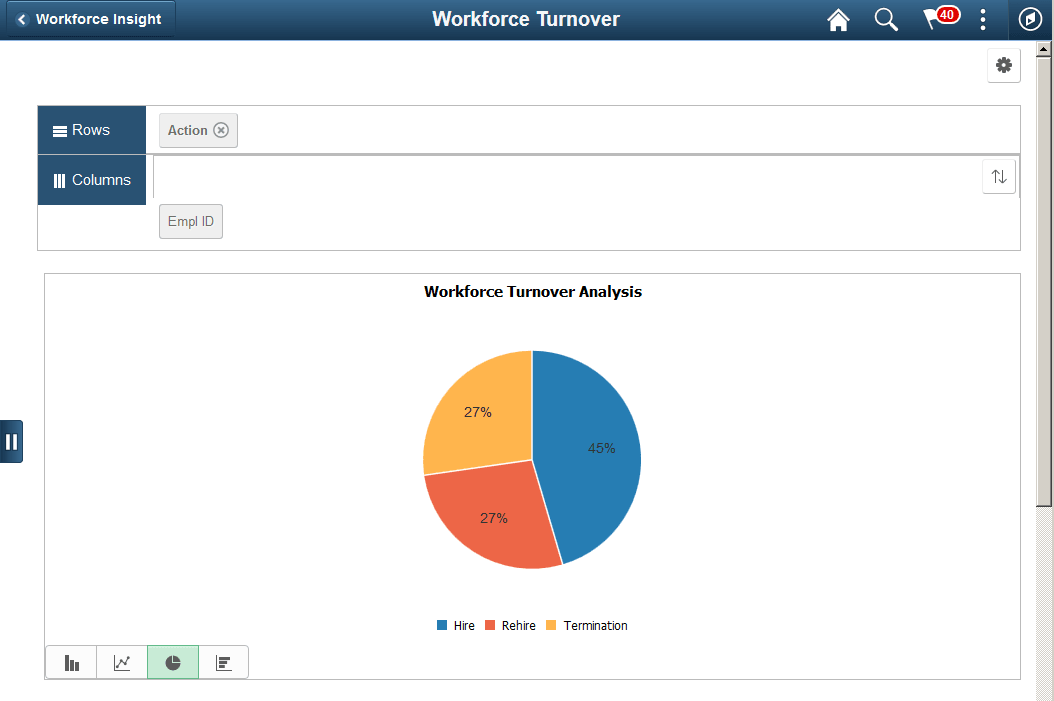Switch the chart to bar chart view
Viewport: 1054px width, 701px height.
click(70, 661)
